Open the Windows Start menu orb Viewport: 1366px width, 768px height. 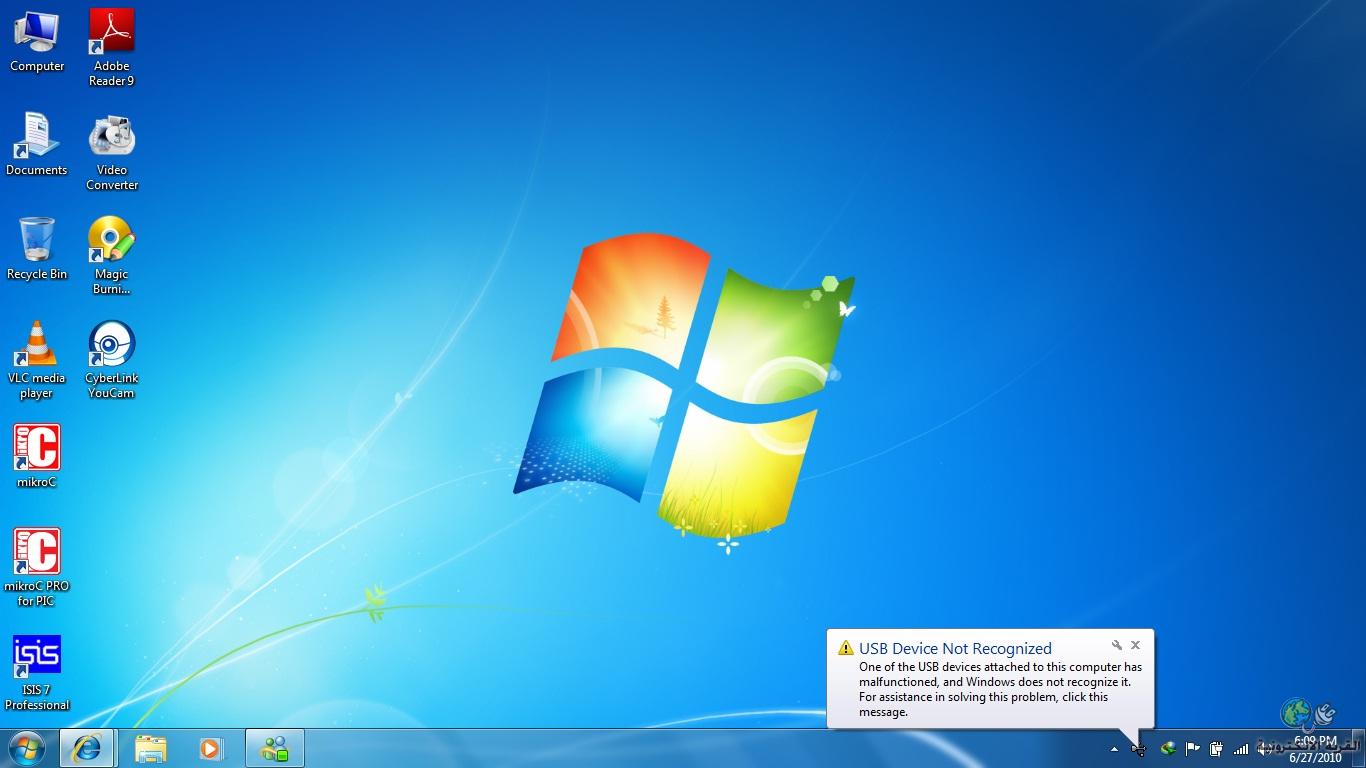coord(26,748)
